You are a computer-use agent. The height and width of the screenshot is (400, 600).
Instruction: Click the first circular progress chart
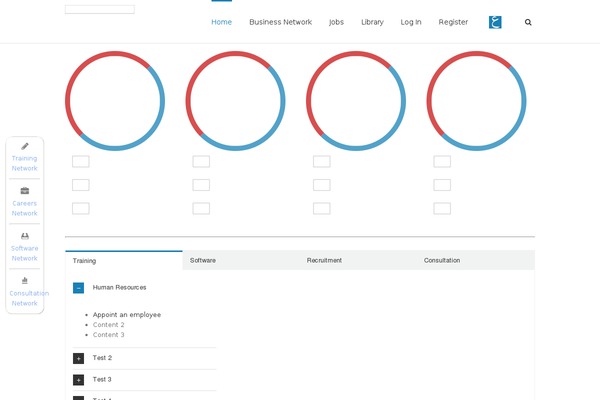115,101
